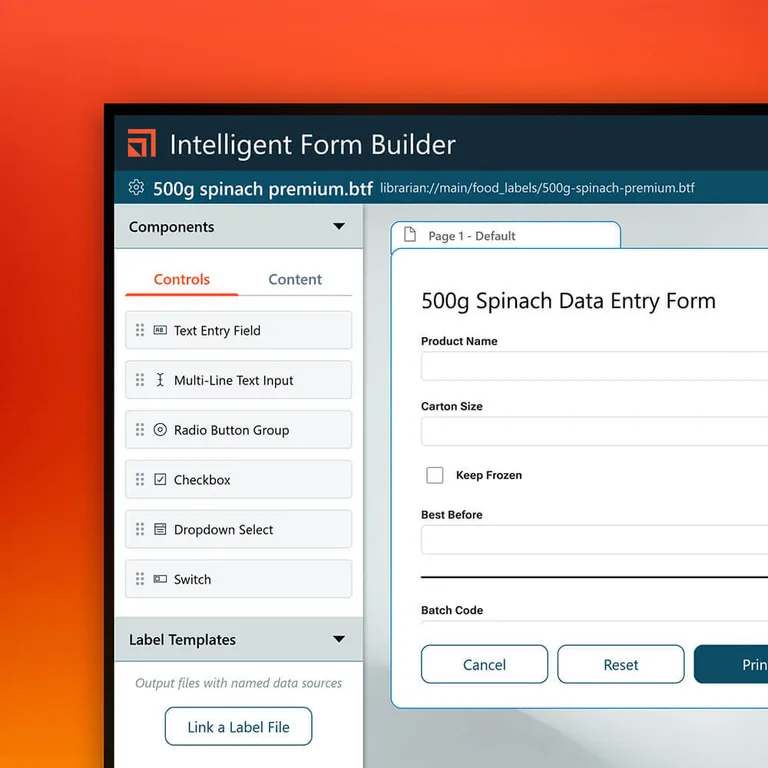The width and height of the screenshot is (768, 768).
Task: Click the settings gear beside the file name
Action: click(x=137, y=188)
